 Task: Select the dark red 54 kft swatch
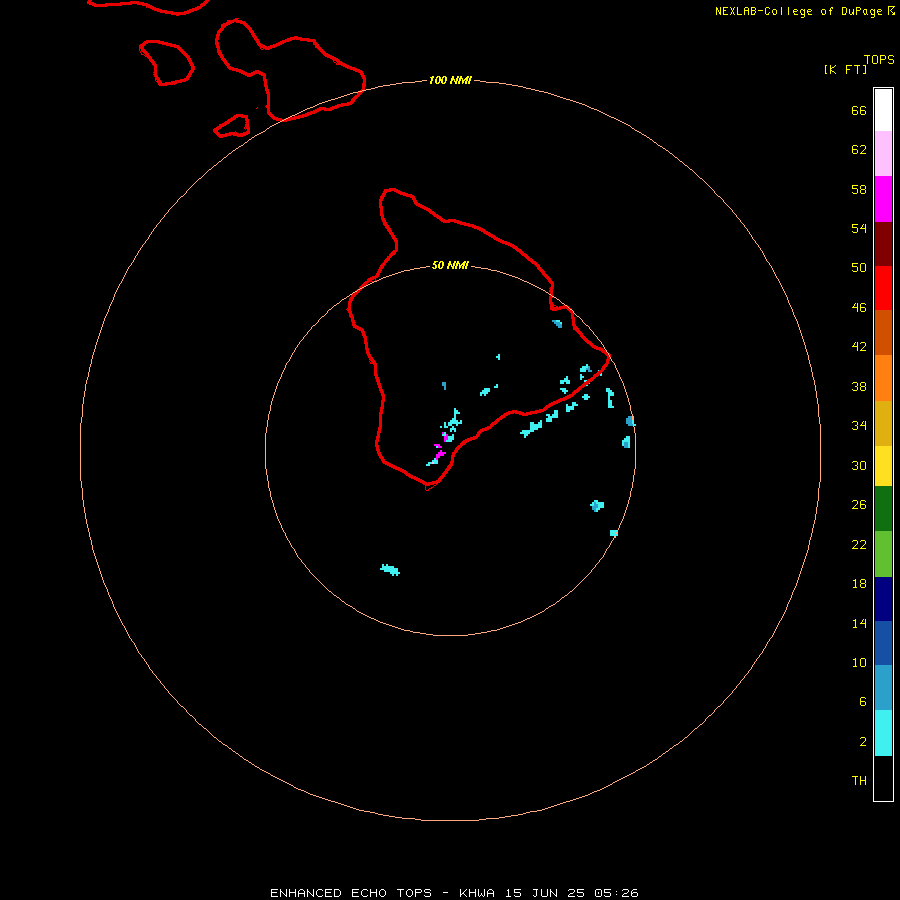[883, 244]
